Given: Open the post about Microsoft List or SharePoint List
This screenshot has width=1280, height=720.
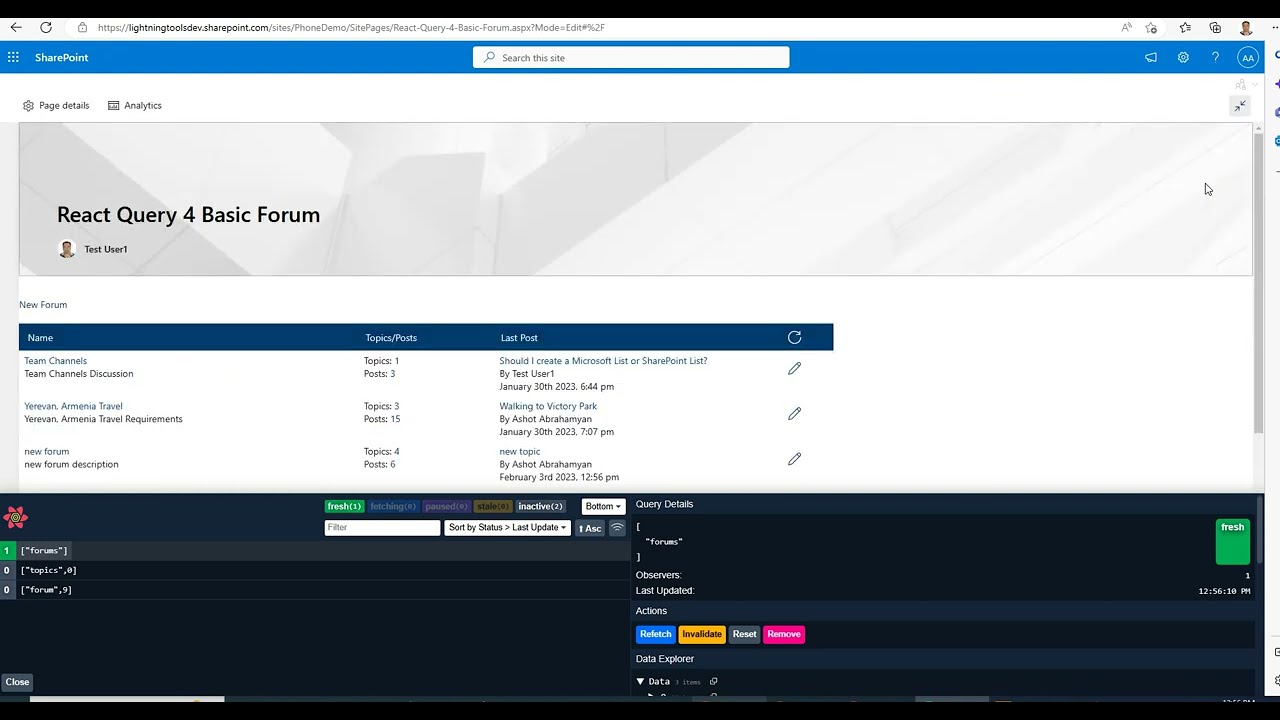Looking at the screenshot, I should coord(603,361).
